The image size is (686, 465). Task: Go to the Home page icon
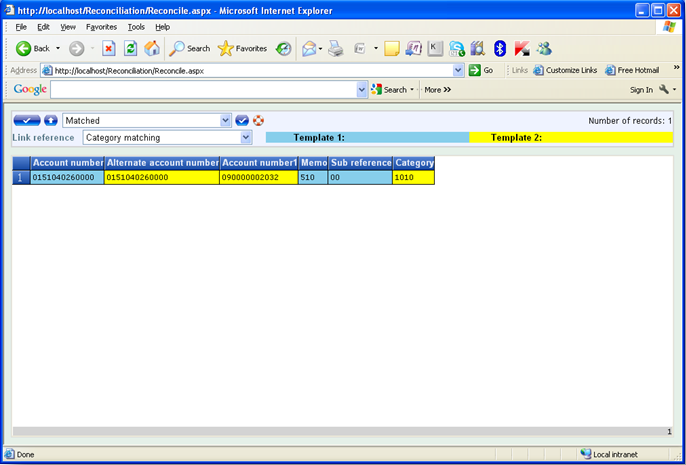tap(151, 48)
